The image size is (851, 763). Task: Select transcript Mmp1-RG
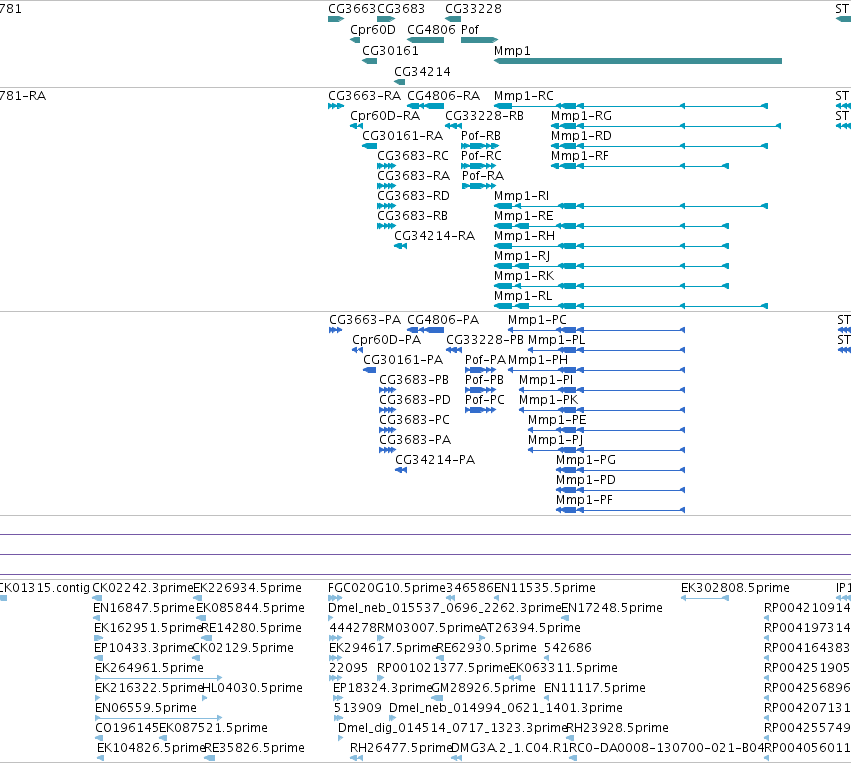pyautogui.click(x=666, y=126)
